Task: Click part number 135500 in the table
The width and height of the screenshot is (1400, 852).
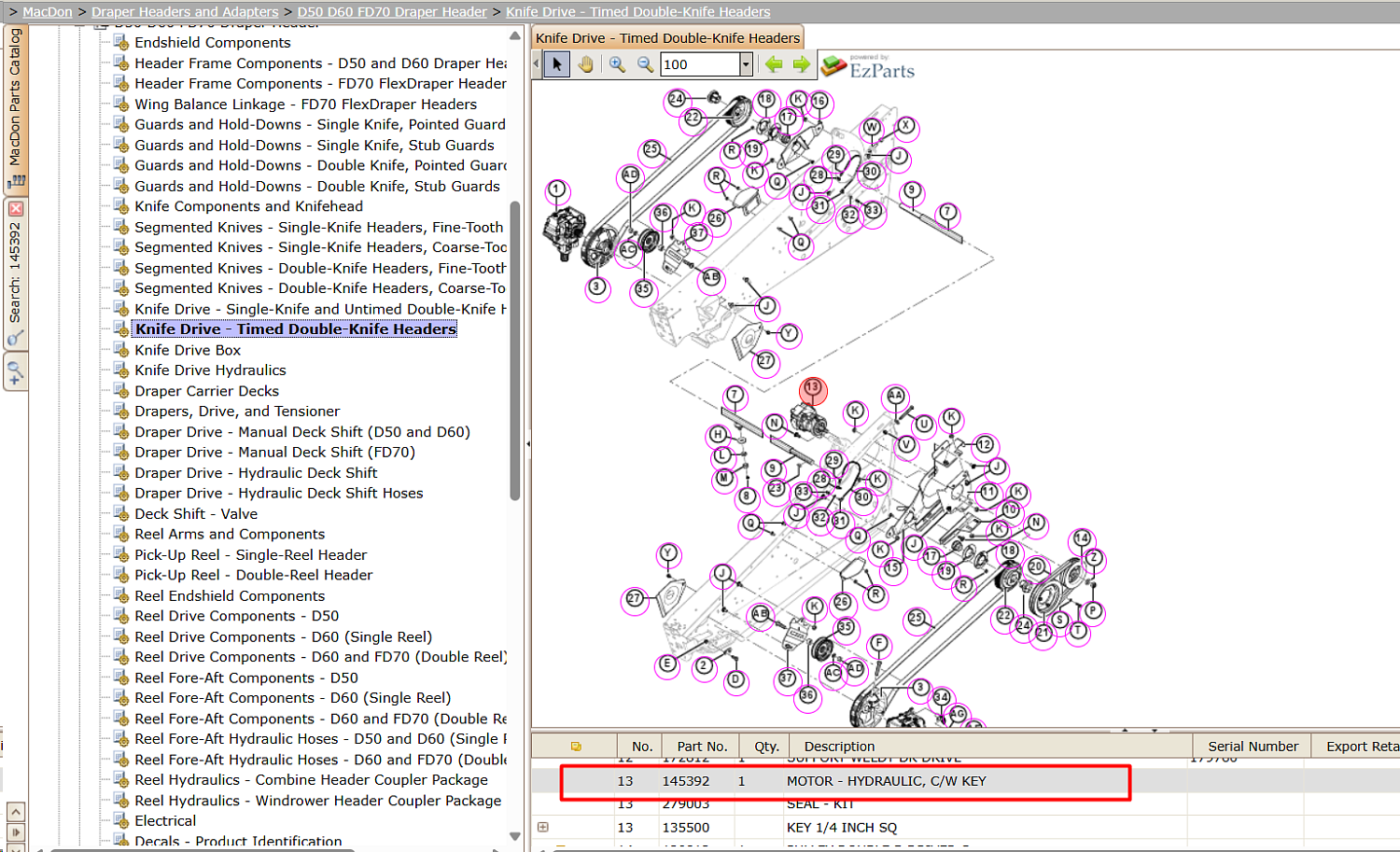Action: (x=686, y=828)
